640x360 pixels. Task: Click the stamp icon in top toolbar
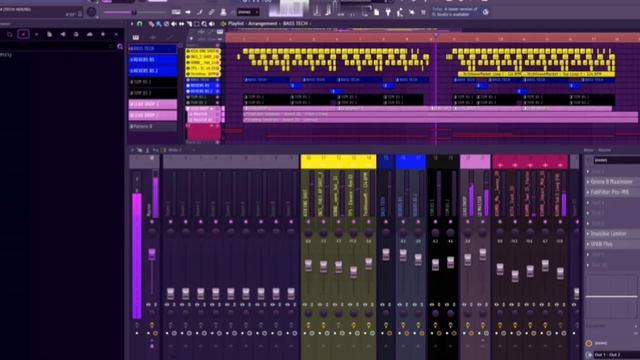(223, 12)
